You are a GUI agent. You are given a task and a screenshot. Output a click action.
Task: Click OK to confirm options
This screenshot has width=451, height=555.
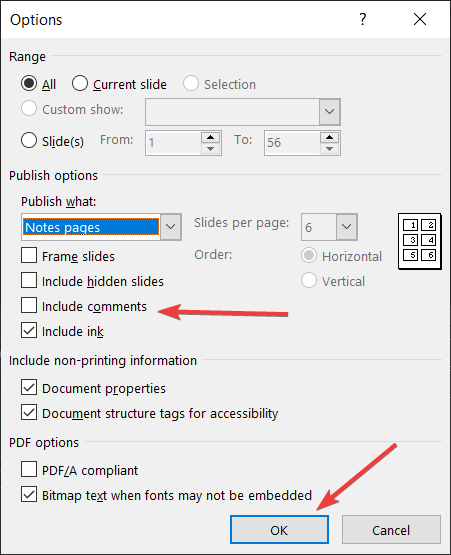click(x=279, y=530)
